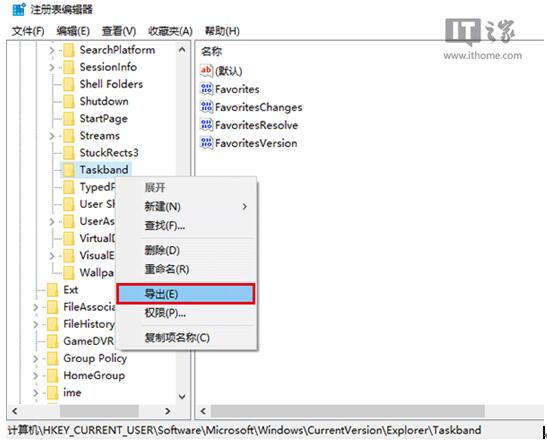Viewport: 547px width, 440px height.
Task: Open the 文件(F) menu
Action: pos(28,31)
